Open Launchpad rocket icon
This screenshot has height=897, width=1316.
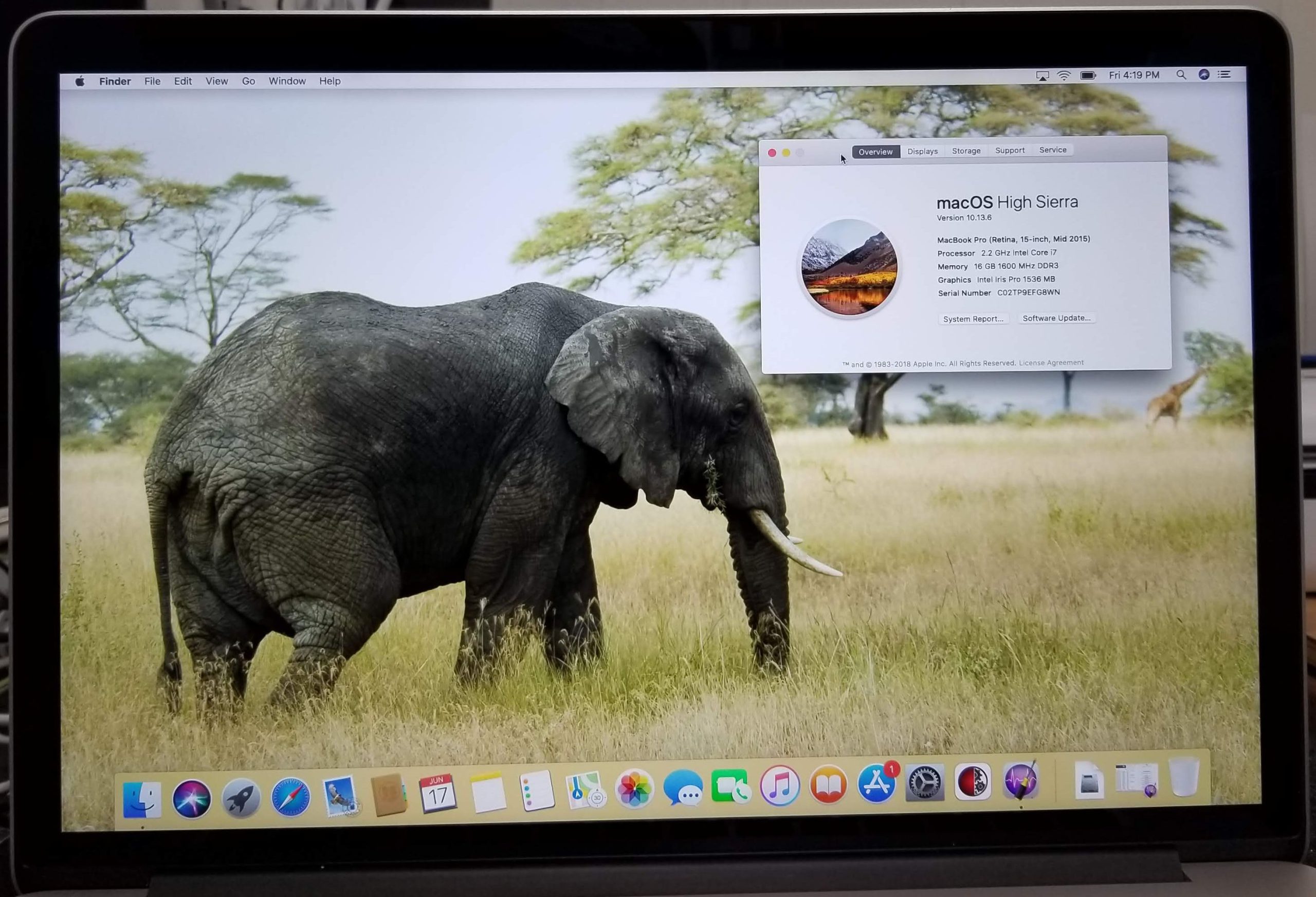pyautogui.click(x=241, y=798)
